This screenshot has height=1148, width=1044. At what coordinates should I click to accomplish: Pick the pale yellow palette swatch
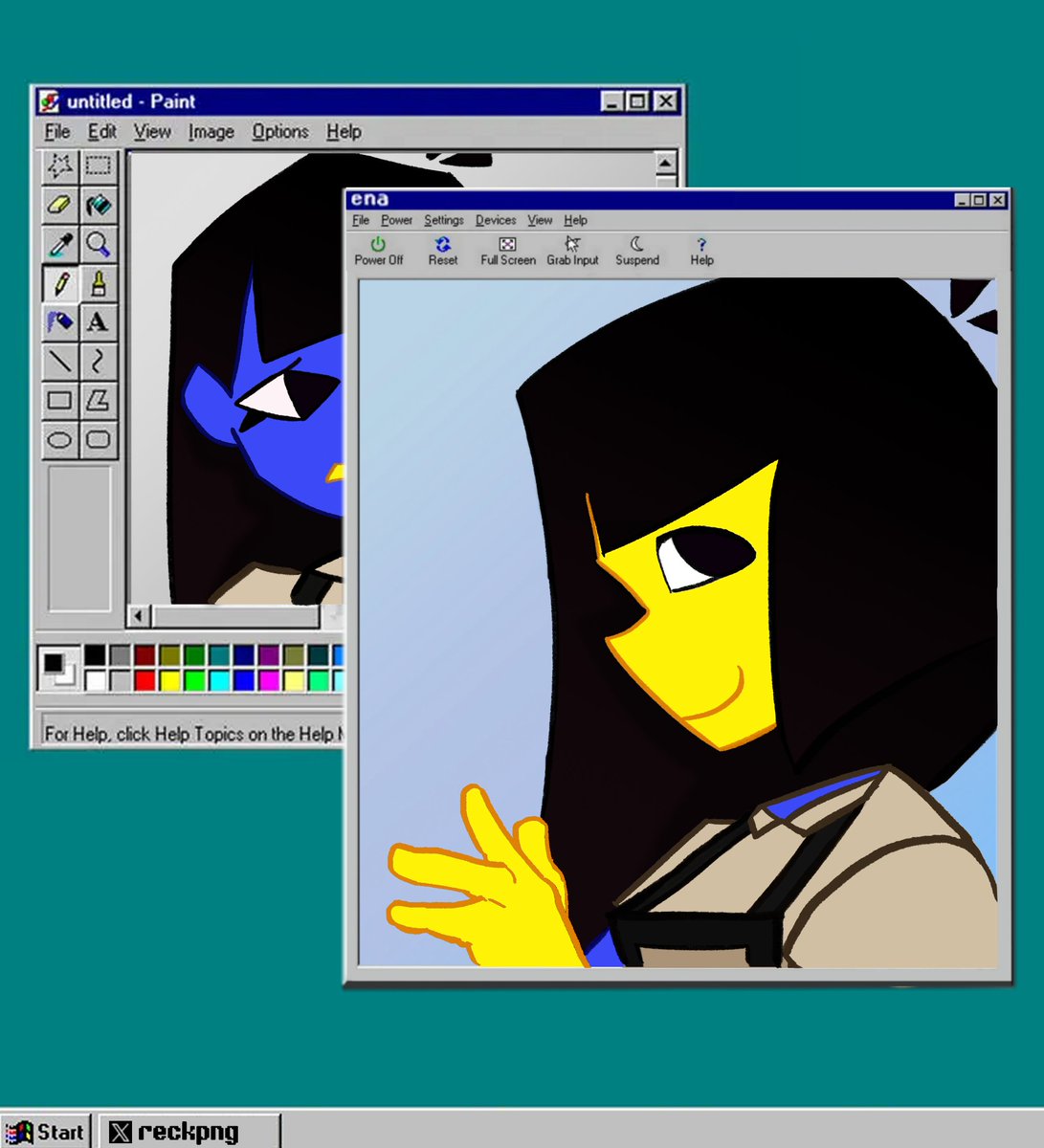tap(294, 680)
